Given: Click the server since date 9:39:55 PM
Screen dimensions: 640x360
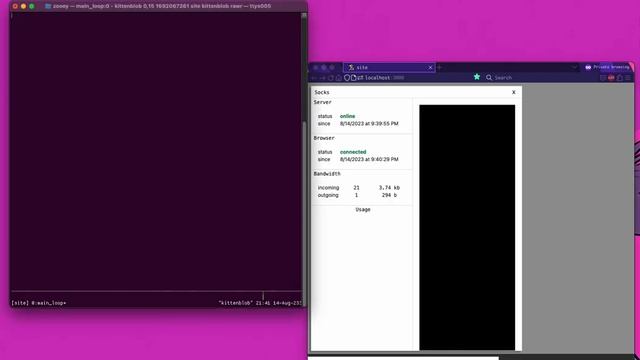Looking at the screenshot, I should tap(369, 124).
